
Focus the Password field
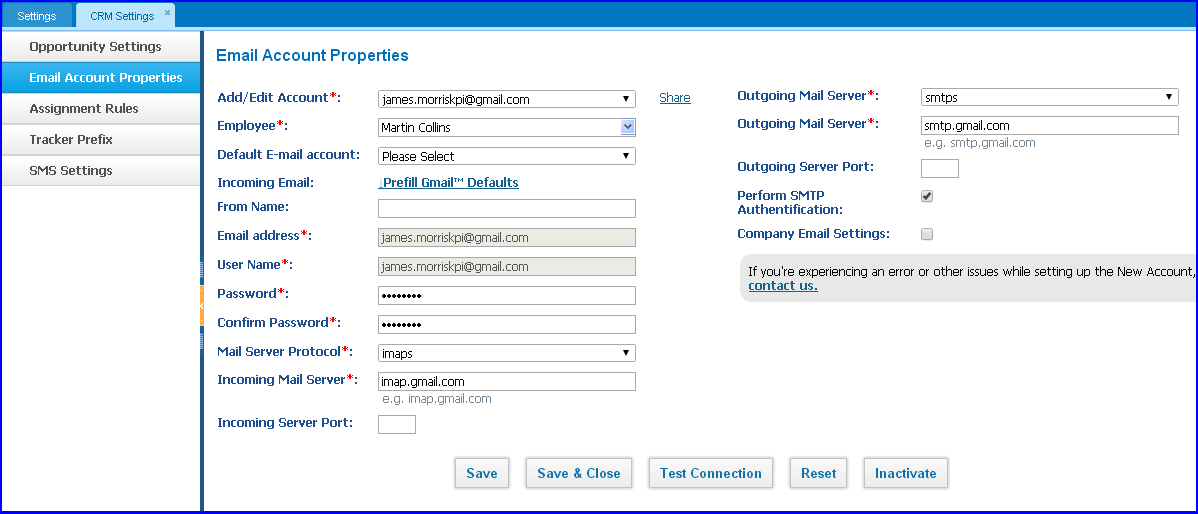pyautogui.click(x=507, y=296)
